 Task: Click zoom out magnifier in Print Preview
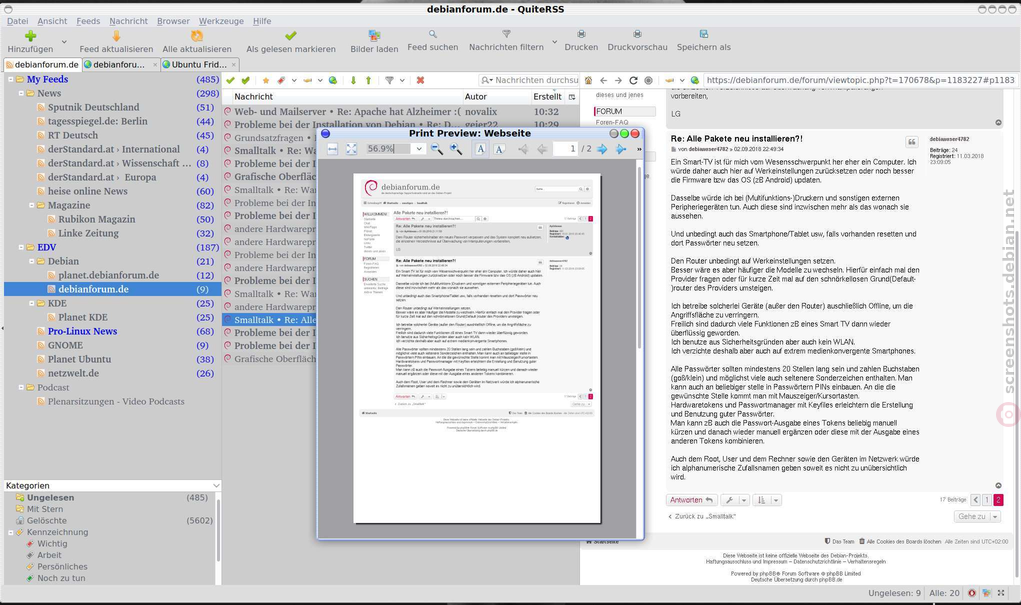(437, 149)
